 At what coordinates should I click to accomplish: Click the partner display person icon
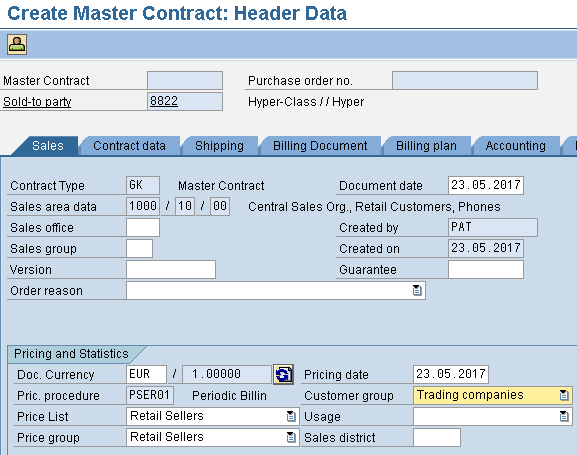(x=17, y=45)
